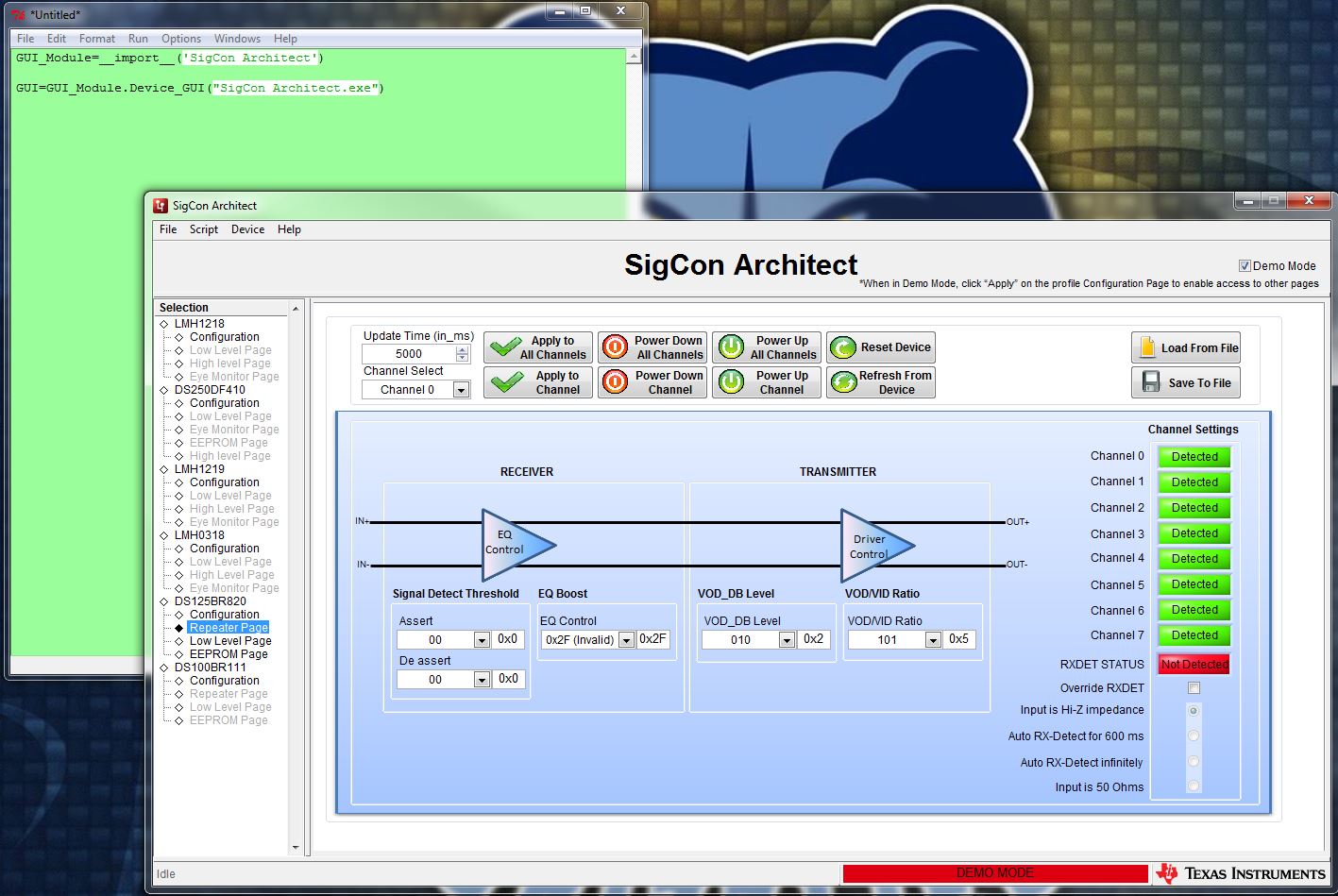Click the Reset Device button
This screenshot has height=896, width=1338.
click(x=881, y=347)
